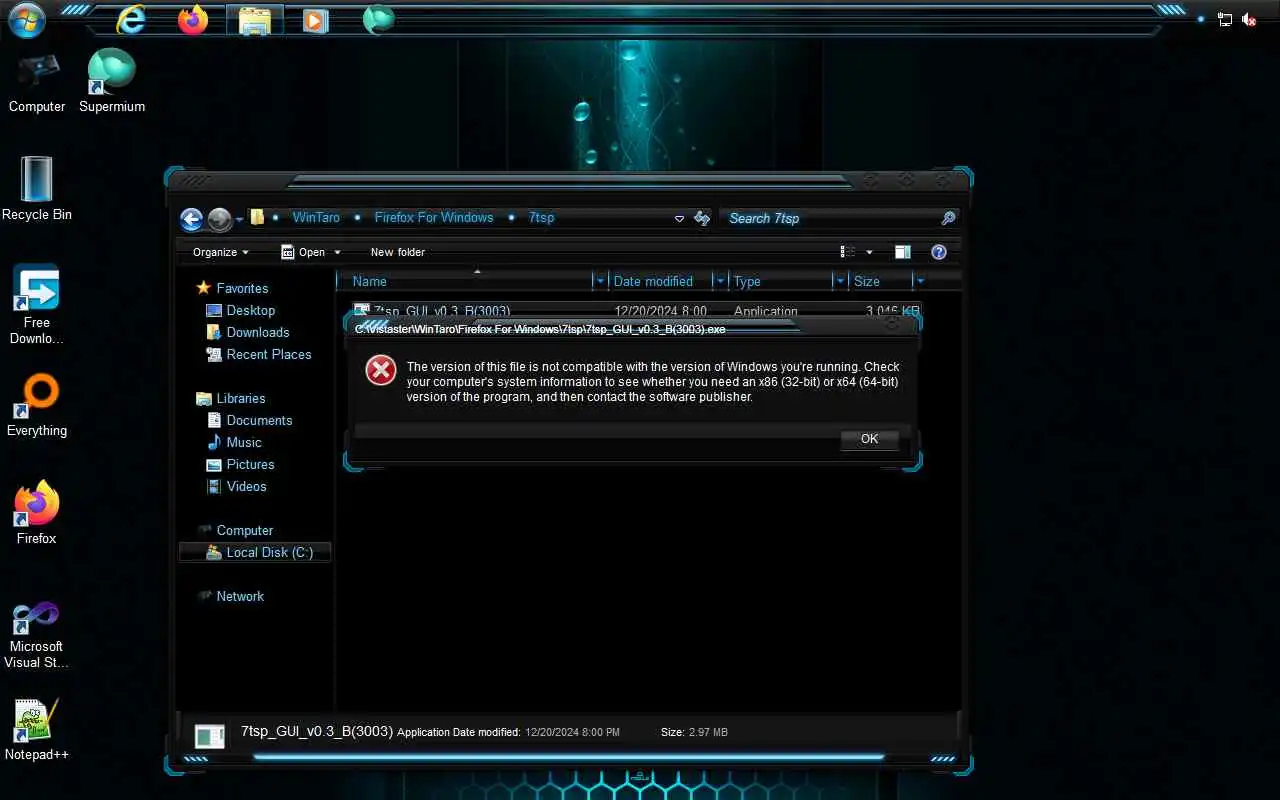Open the Documents library
The image size is (1280, 800).
click(x=259, y=420)
